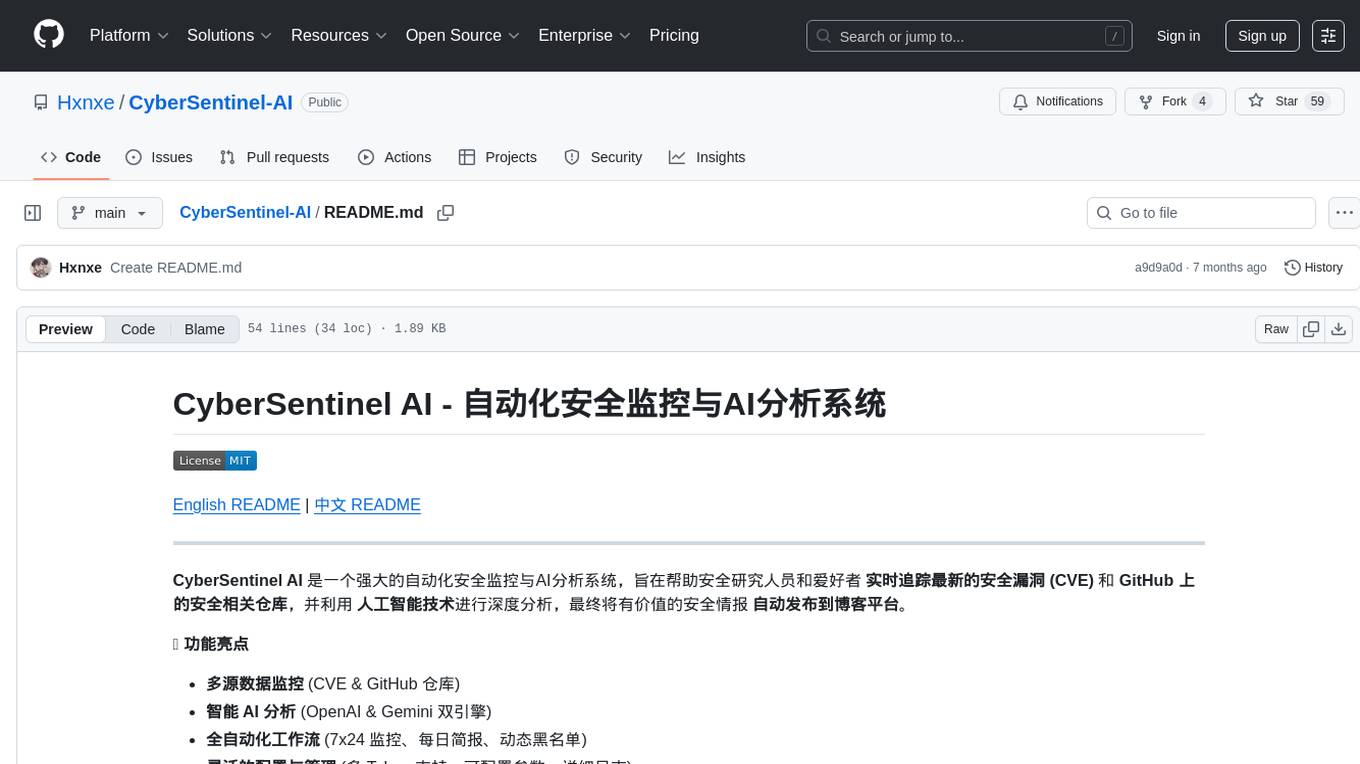The height and width of the screenshot is (764, 1360).
Task: Open the Security tab
Action: [x=603, y=157]
